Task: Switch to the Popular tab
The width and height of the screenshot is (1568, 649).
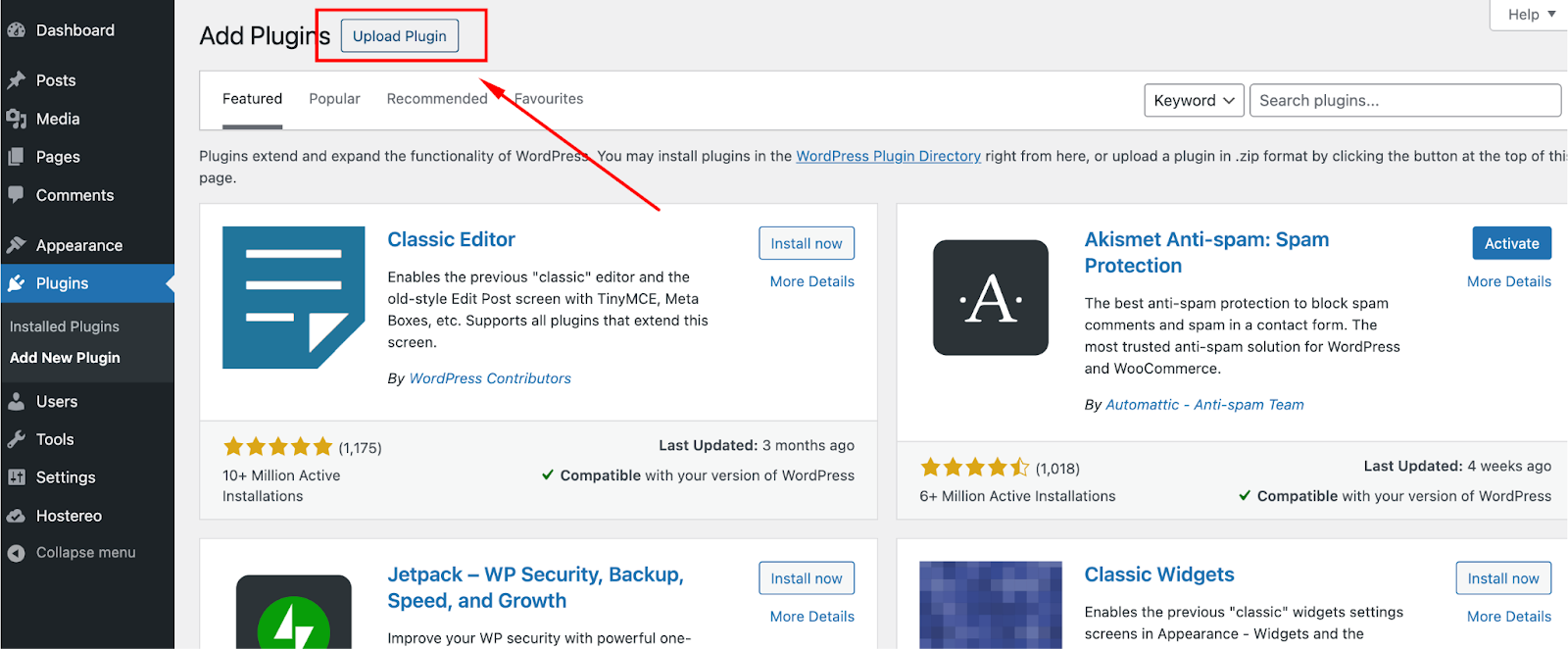Action: pos(334,99)
